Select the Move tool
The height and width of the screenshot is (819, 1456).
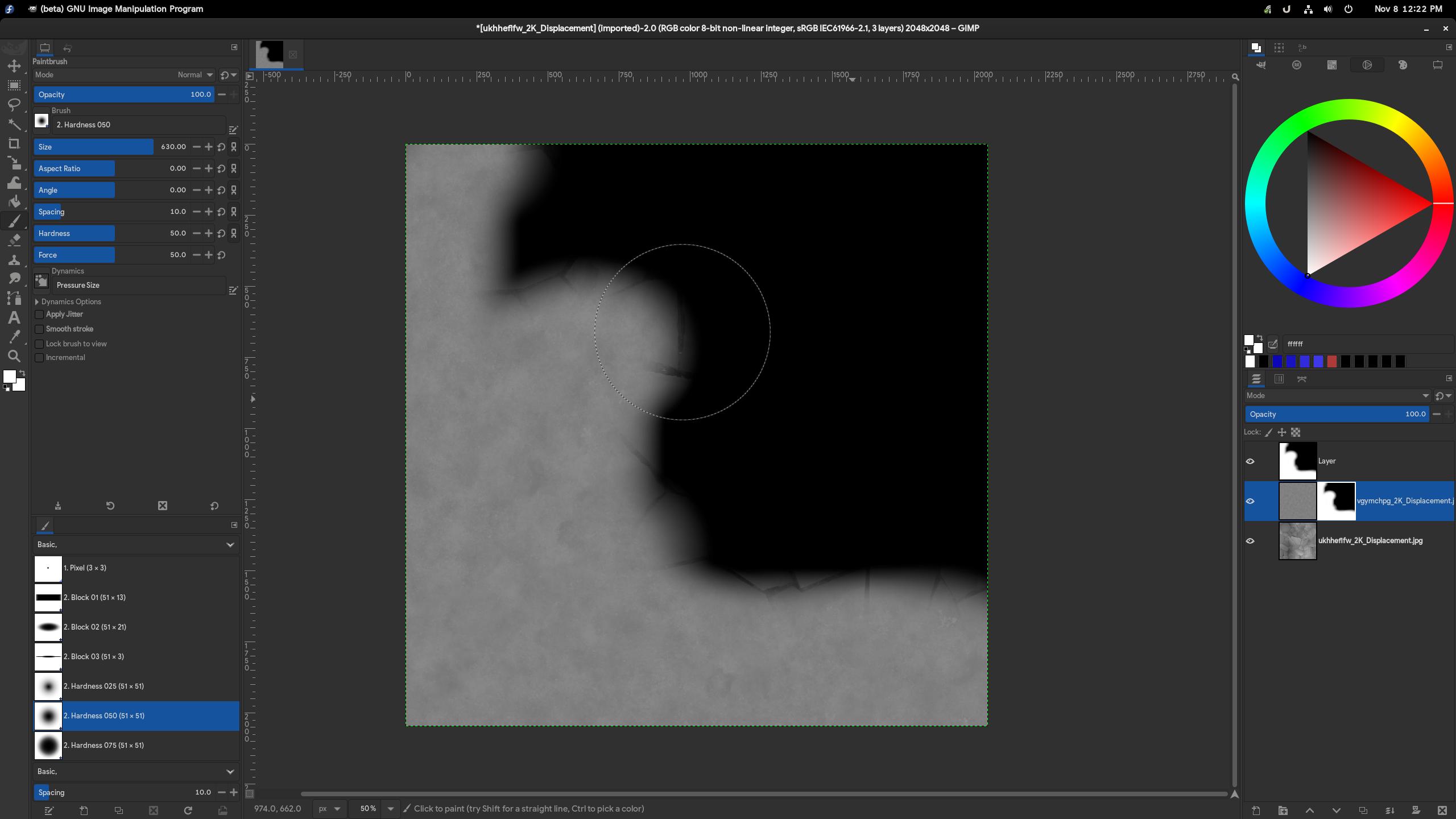tap(14, 66)
